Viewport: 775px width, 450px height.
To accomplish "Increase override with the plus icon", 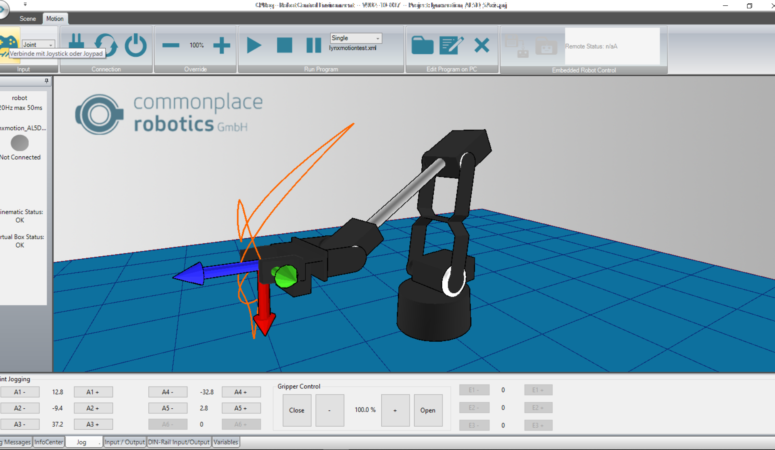I will pos(222,45).
